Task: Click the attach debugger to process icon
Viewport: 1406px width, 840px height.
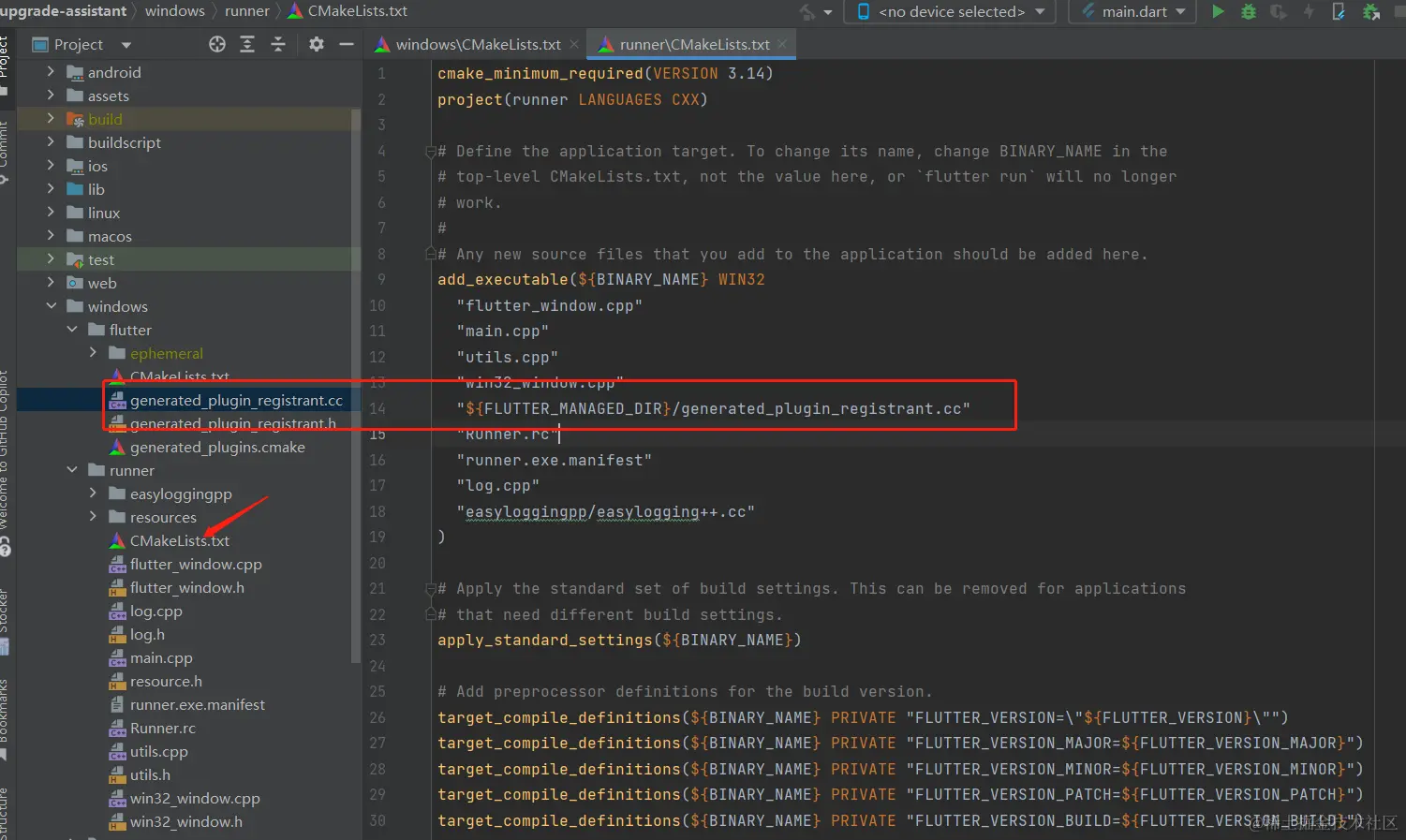Action: click(x=1371, y=11)
